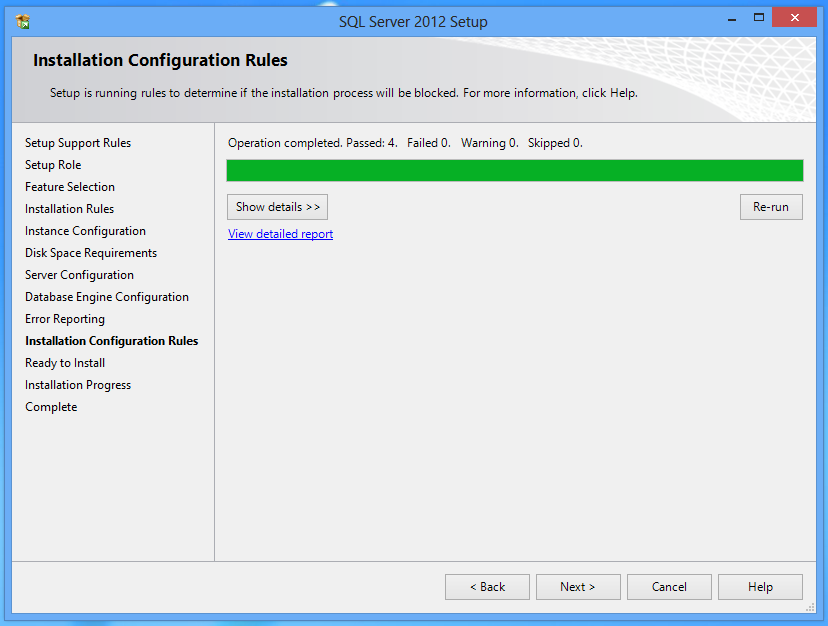Minimize the SQL Server 2012 Setup window
This screenshot has height=626, width=828.
[x=732, y=18]
